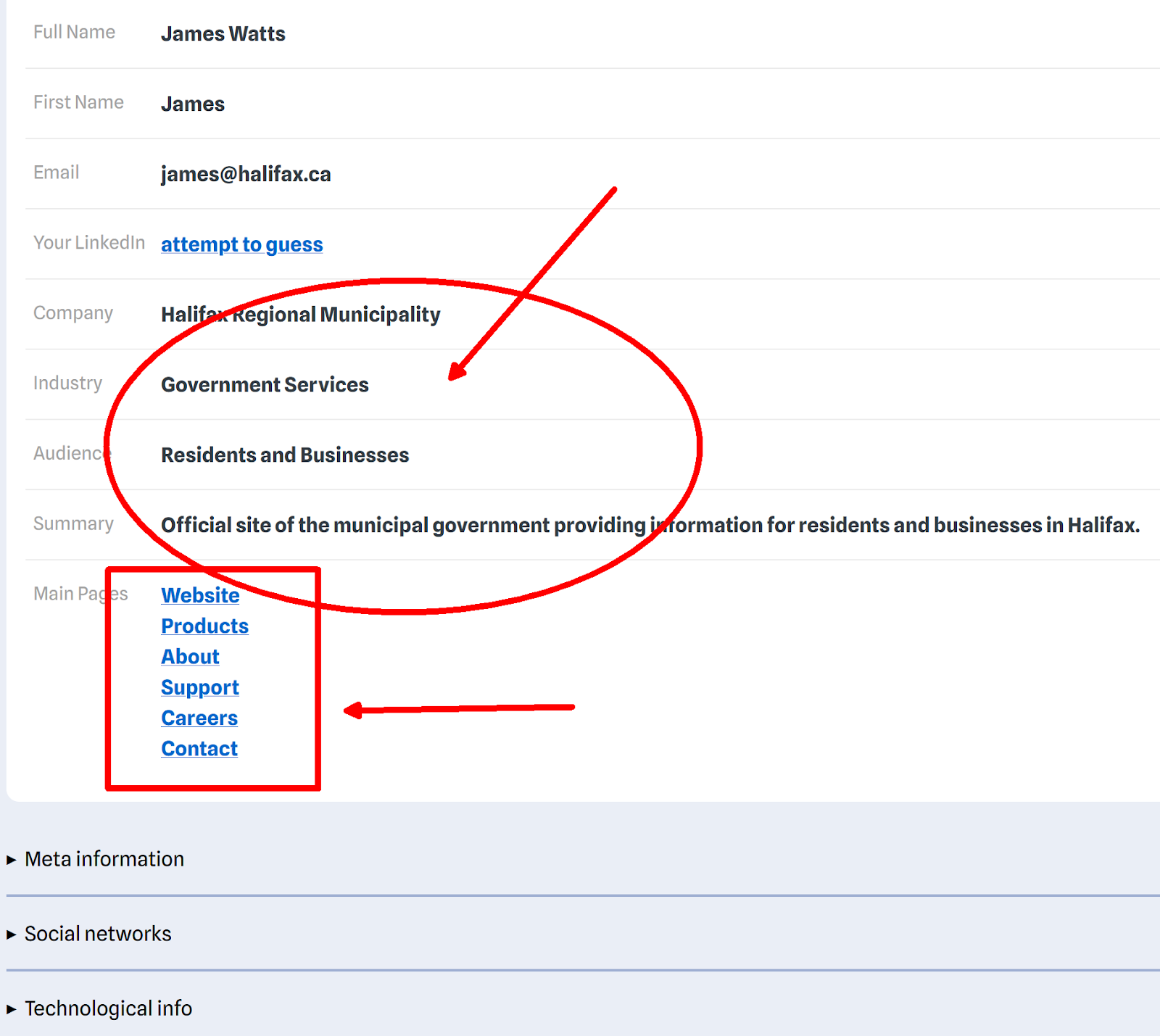The image size is (1160, 1036).
Task: Click the First Name value James
Action: point(193,104)
